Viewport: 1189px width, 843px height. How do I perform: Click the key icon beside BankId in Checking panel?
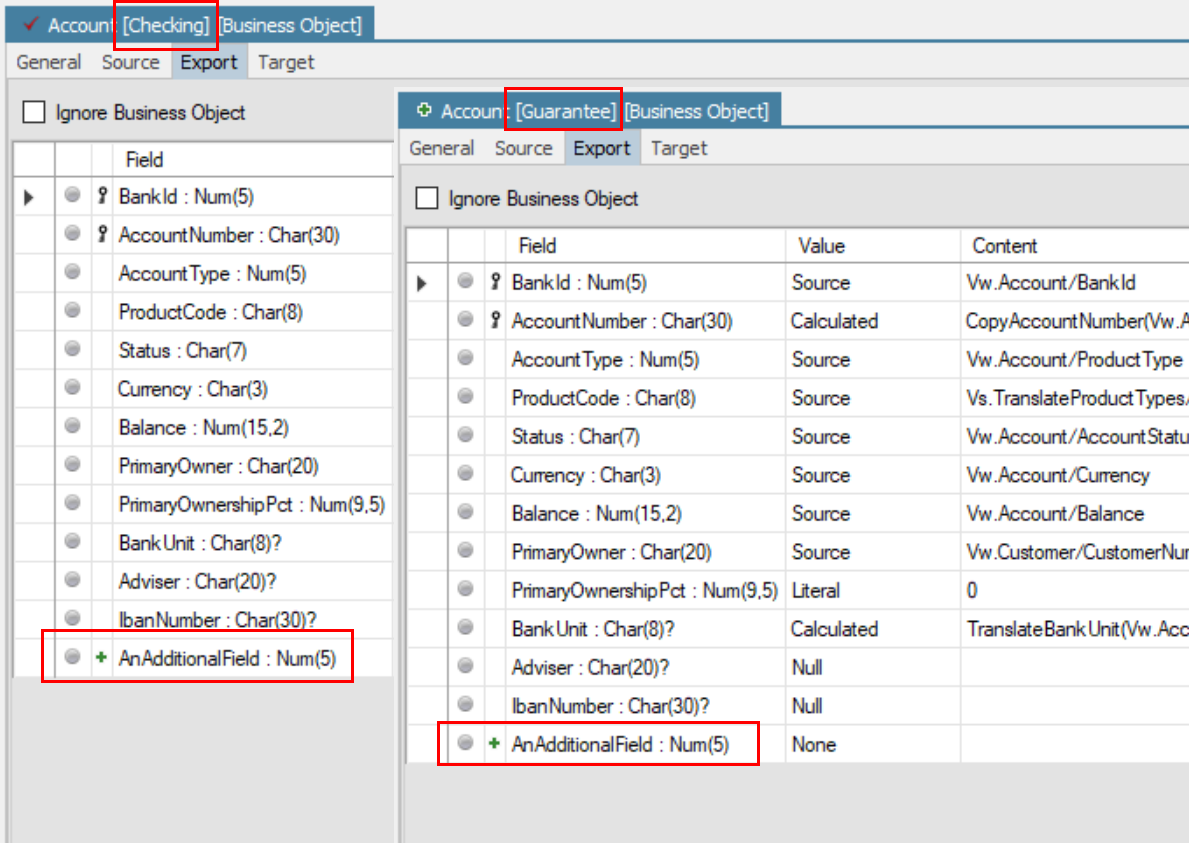point(100,196)
